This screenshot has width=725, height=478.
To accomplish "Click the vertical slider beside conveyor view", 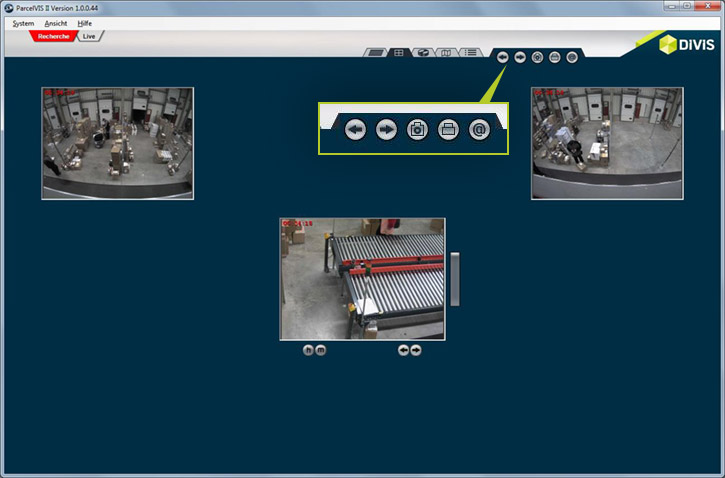I will click(455, 279).
